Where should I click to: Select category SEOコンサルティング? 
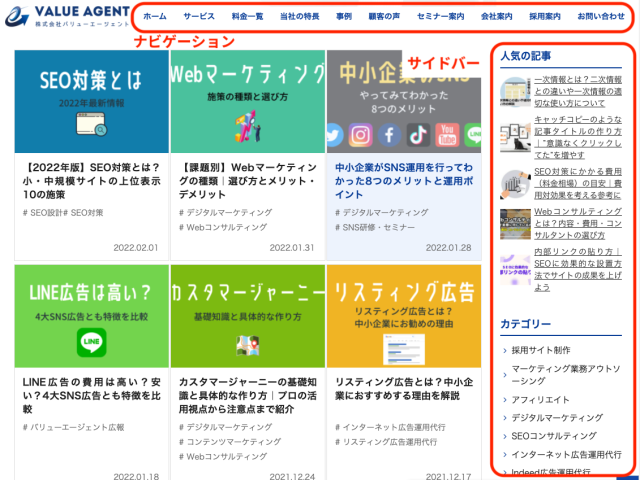(554, 436)
